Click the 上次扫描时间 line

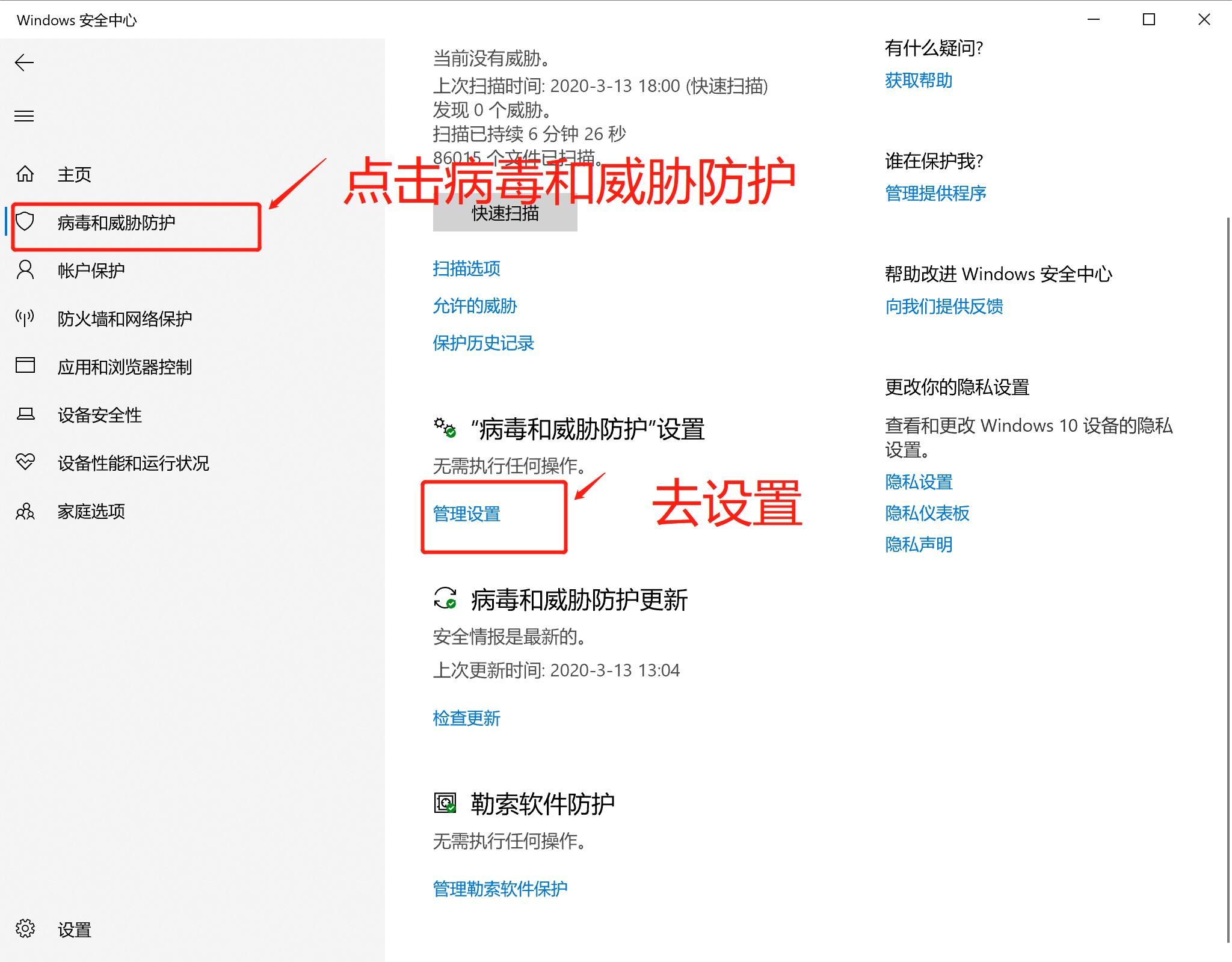click(600, 86)
